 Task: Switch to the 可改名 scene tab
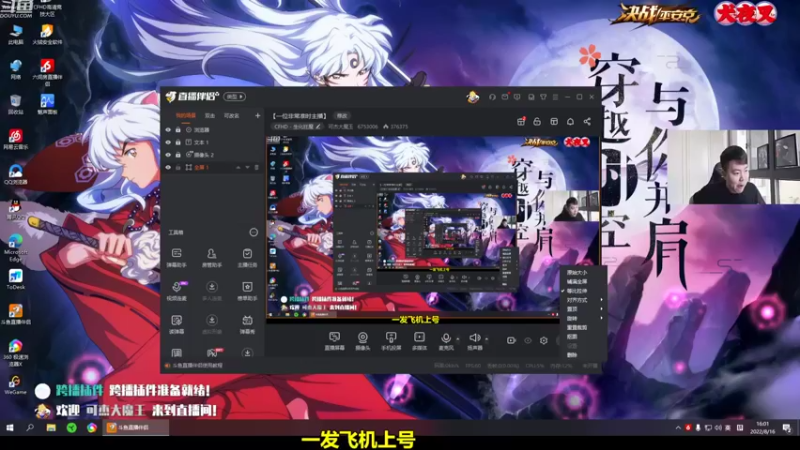click(x=232, y=116)
